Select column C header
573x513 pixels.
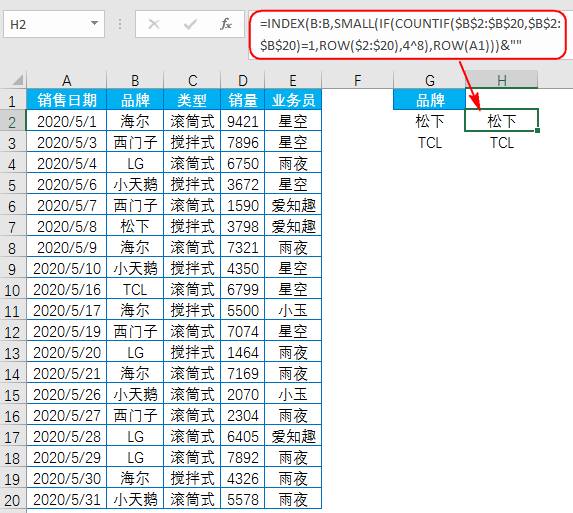192,80
